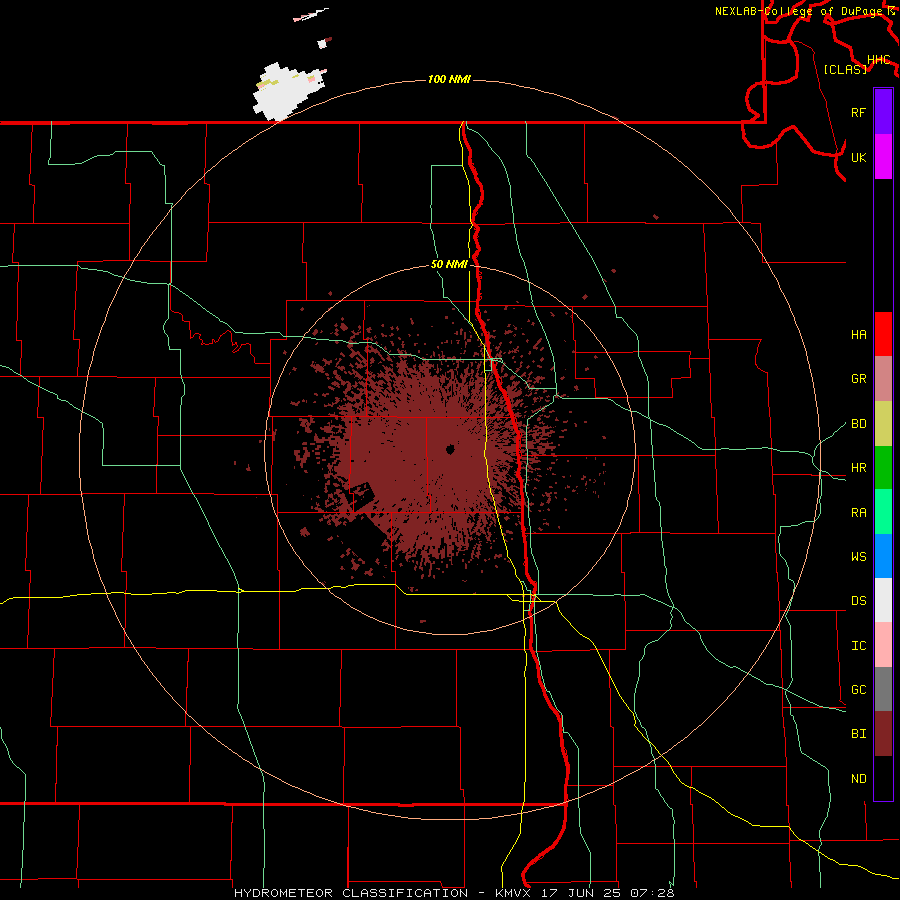Click the 50 NMI range ring label
Viewport: 900px width, 900px height.
click(449, 265)
